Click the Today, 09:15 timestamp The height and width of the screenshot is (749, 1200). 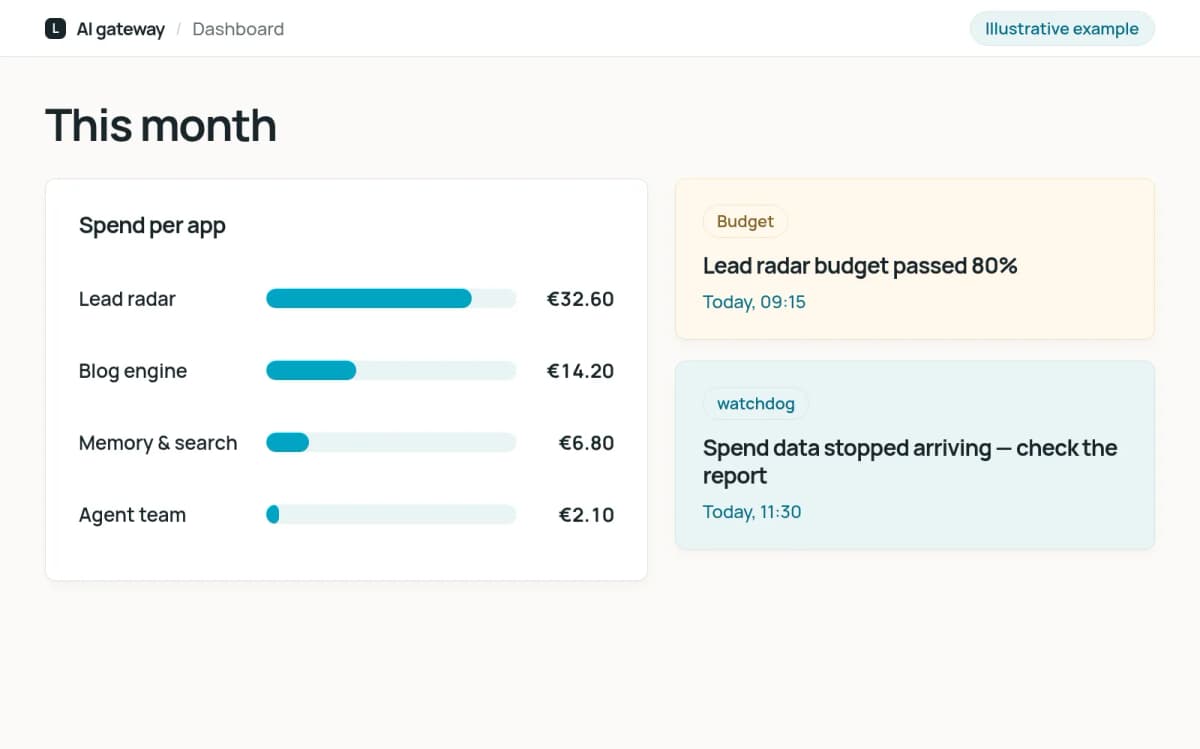tap(754, 302)
